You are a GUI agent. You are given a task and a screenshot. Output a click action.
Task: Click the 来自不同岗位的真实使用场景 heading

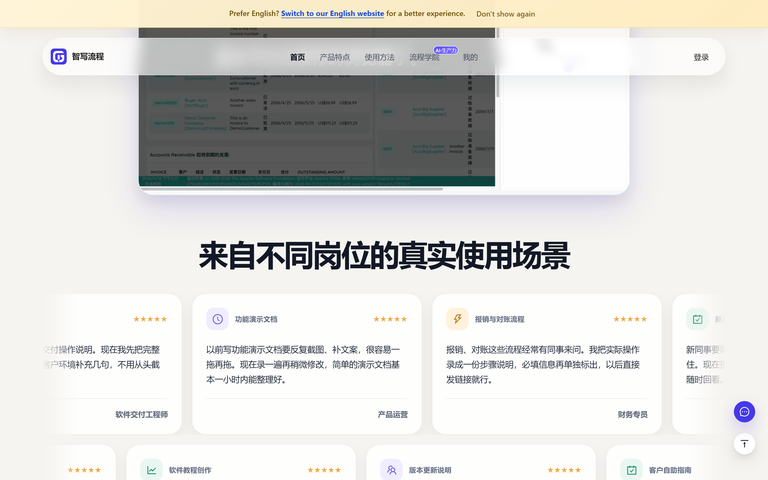(384, 256)
